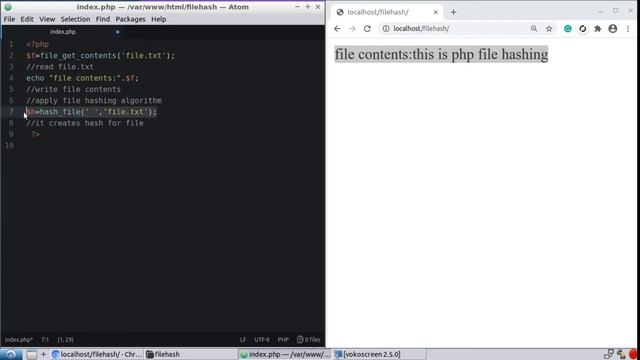This screenshot has height=360, width=640.
Task: Switch to index.php Atom taskbar entry
Action: (285, 354)
